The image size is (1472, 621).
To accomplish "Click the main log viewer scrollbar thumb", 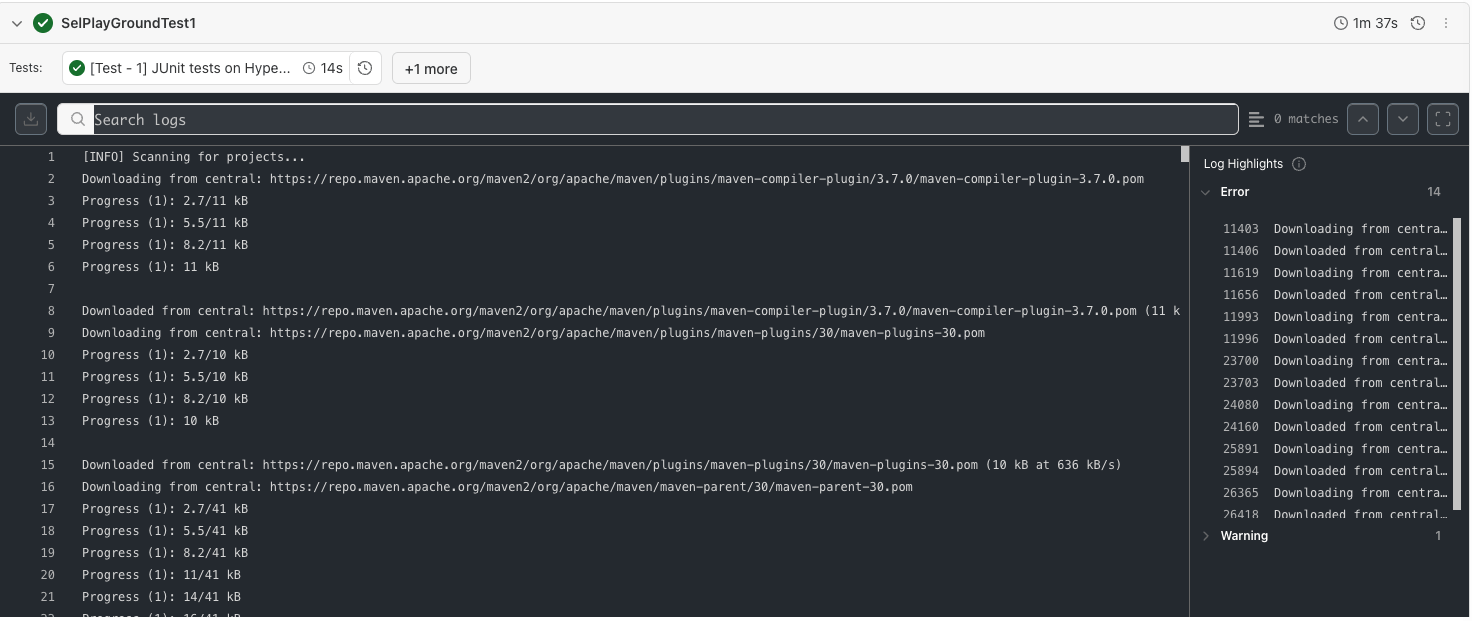I will click(x=1185, y=154).
